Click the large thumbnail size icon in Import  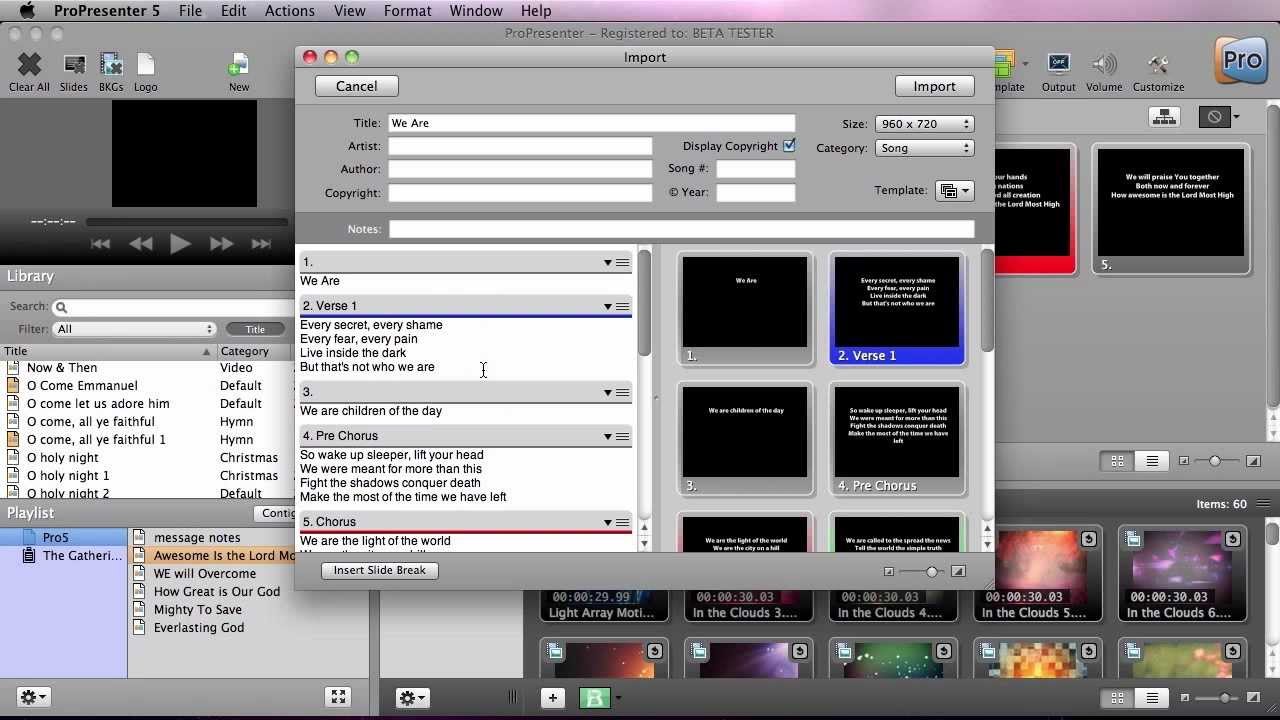point(958,571)
